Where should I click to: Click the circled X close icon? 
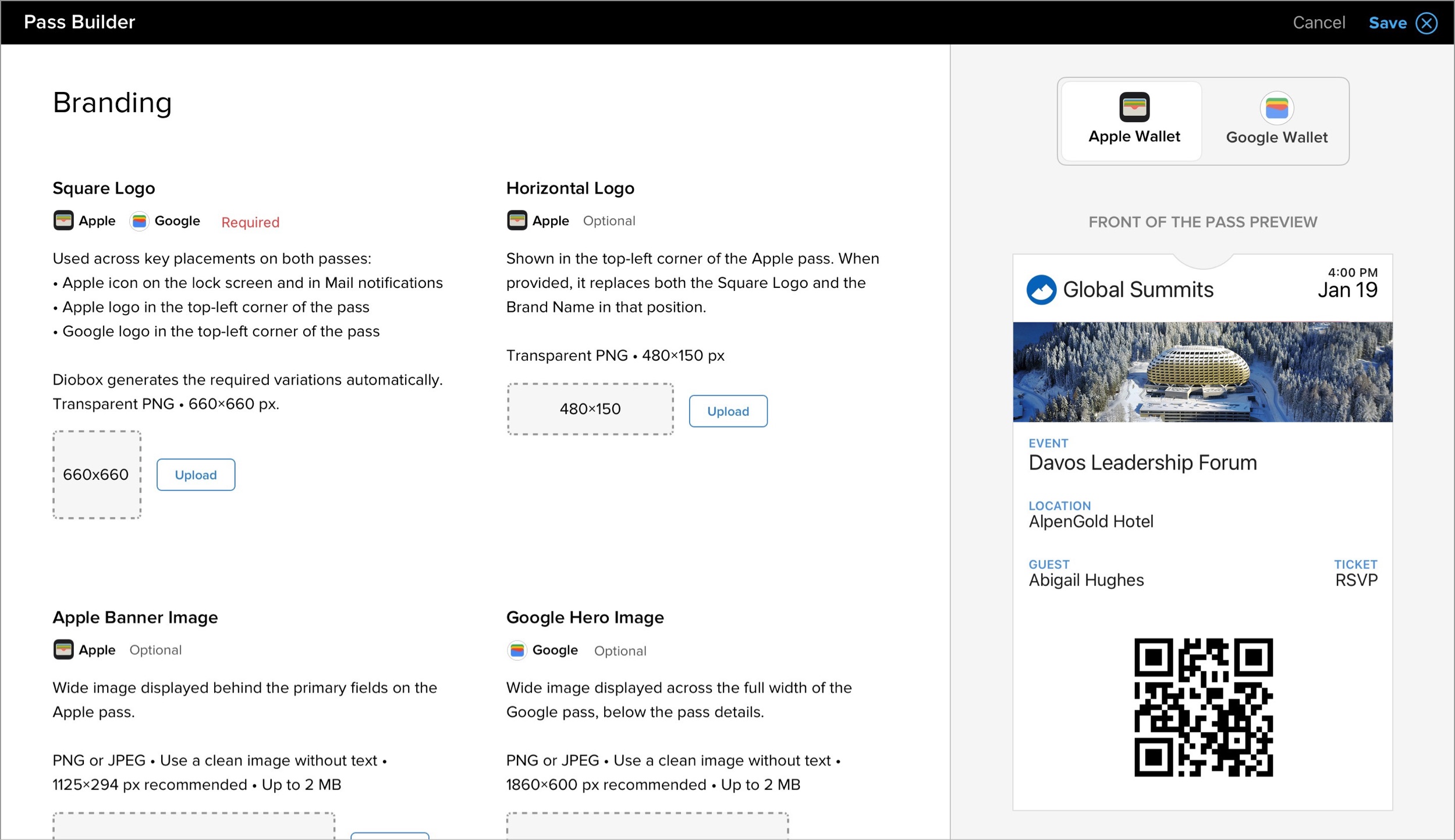(1426, 23)
